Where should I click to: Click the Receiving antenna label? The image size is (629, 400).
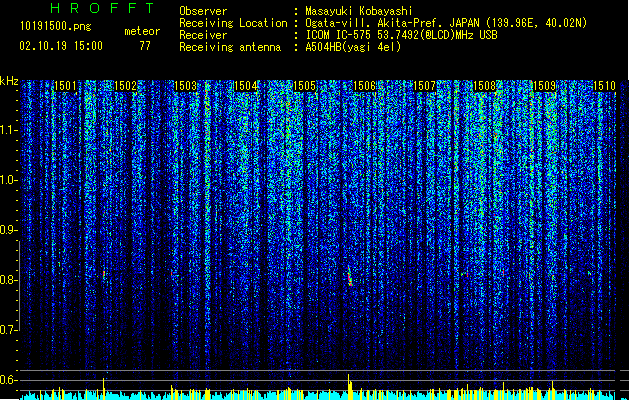pyautogui.click(x=230, y=47)
